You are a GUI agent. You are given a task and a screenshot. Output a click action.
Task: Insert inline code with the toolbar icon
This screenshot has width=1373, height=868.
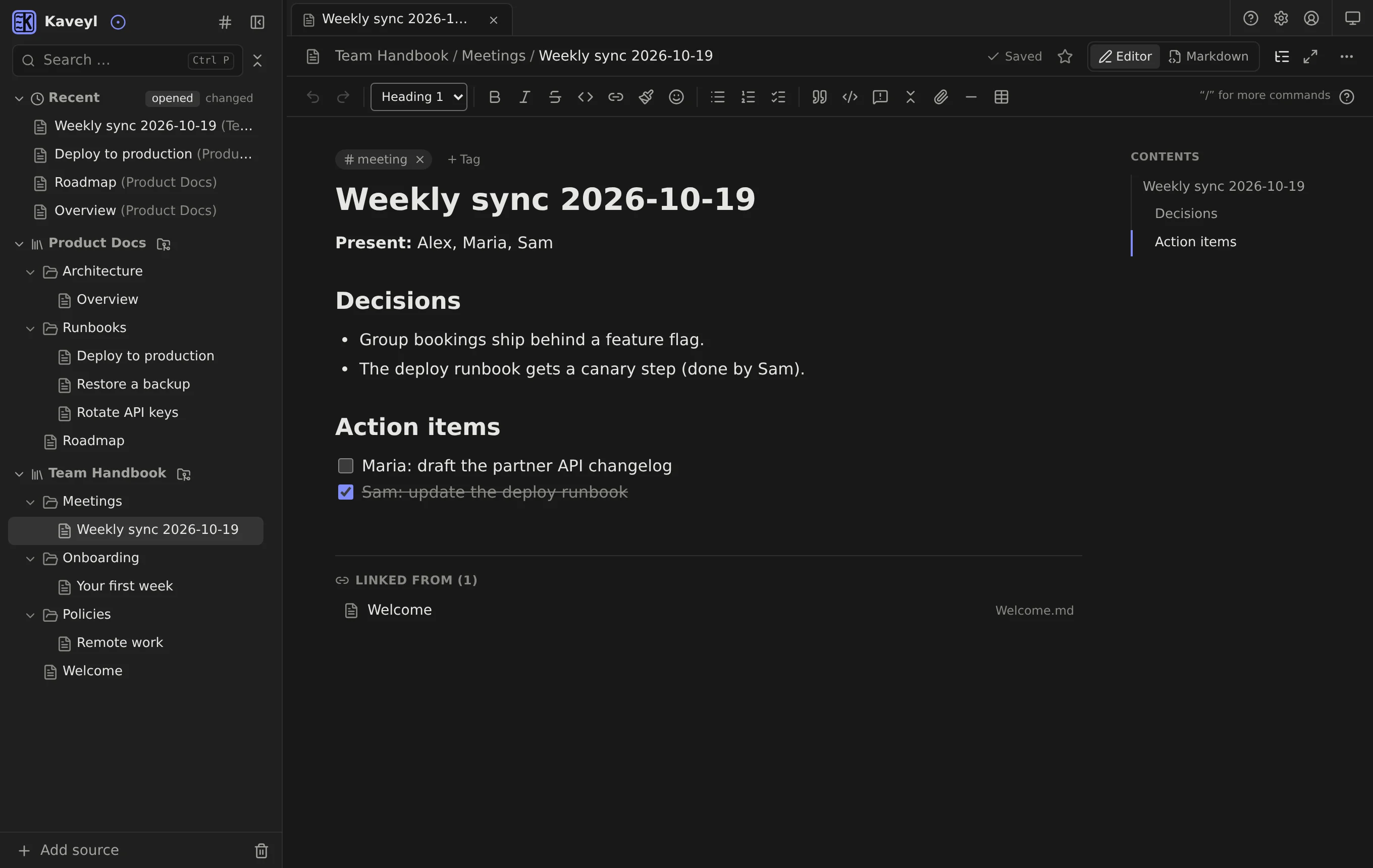[x=586, y=97]
